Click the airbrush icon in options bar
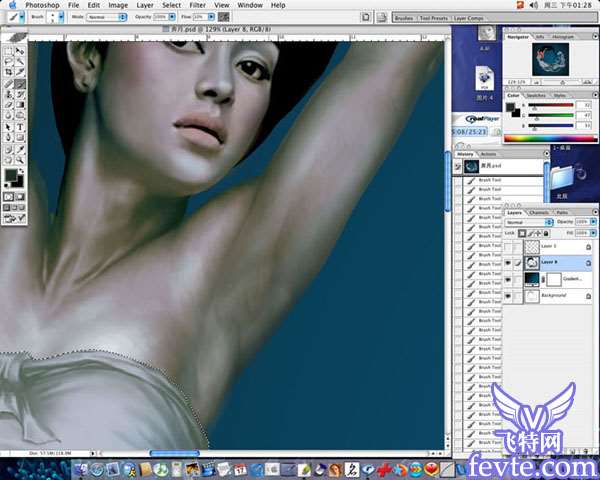 click(x=226, y=17)
